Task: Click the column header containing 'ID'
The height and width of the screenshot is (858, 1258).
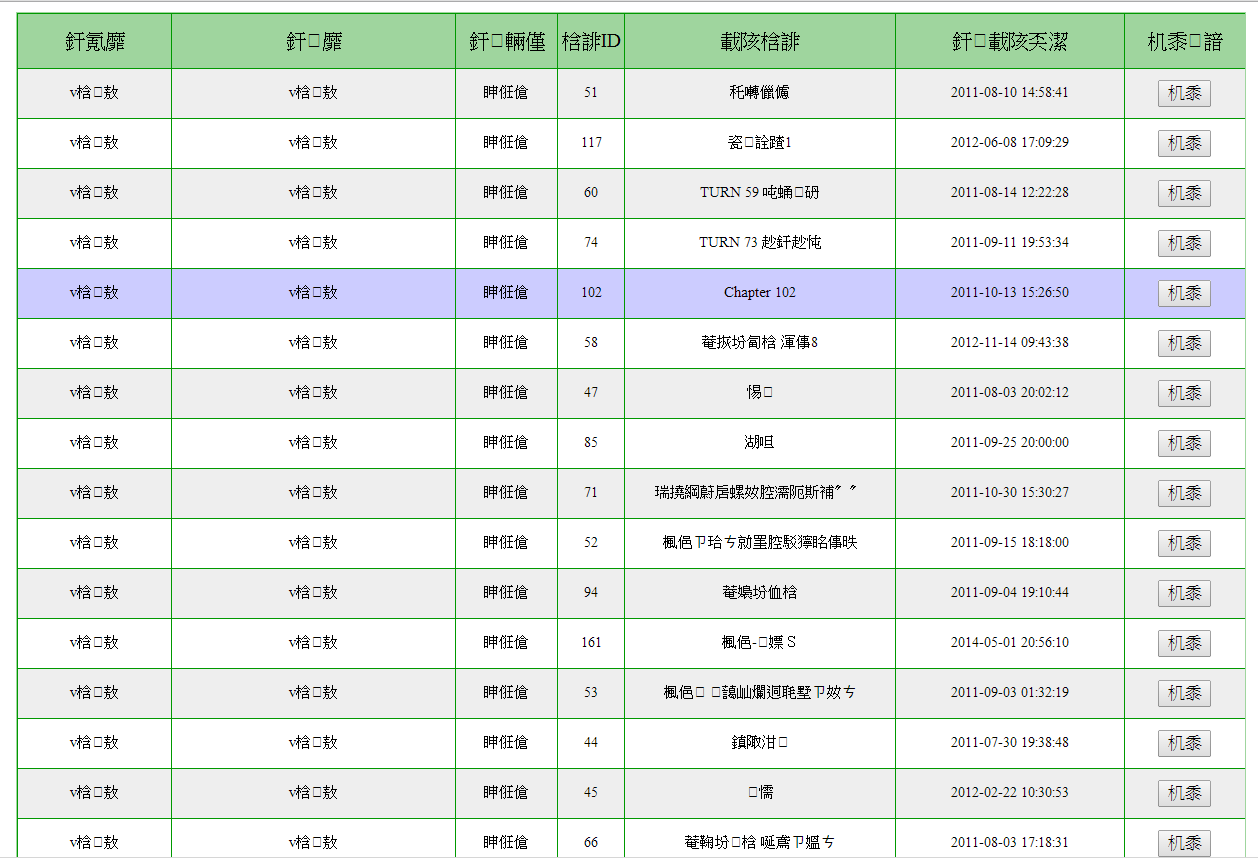Action: [591, 41]
